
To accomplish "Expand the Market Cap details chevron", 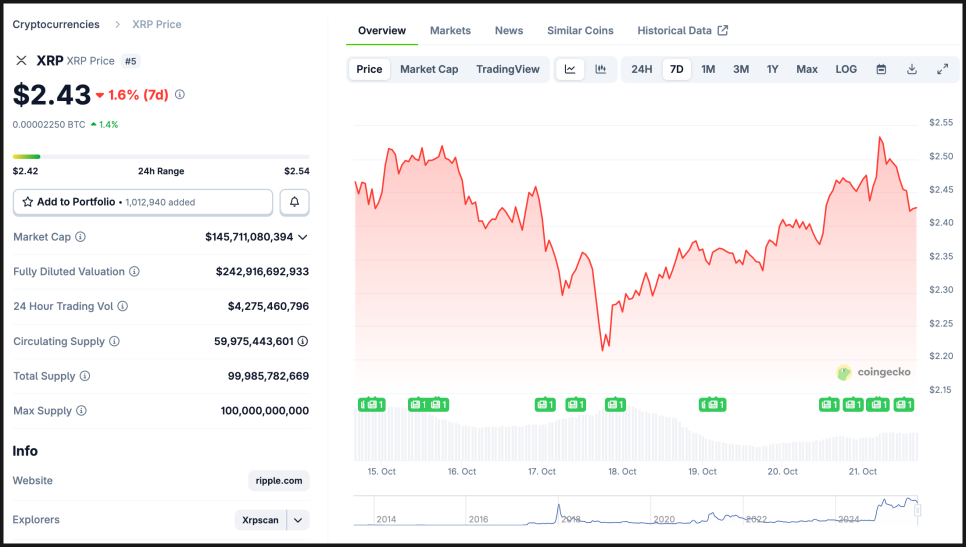I will click(x=303, y=237).
